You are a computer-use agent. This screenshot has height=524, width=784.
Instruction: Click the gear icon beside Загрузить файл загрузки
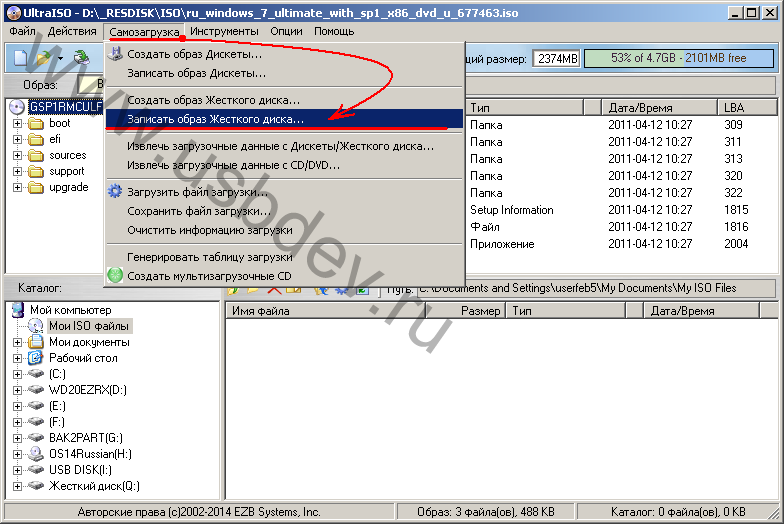click(x=115, y=192)
